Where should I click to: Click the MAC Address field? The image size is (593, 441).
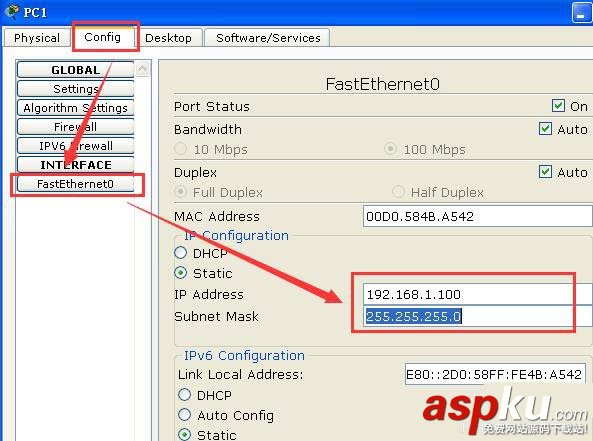pyautogui.click(x=478, y=216)
